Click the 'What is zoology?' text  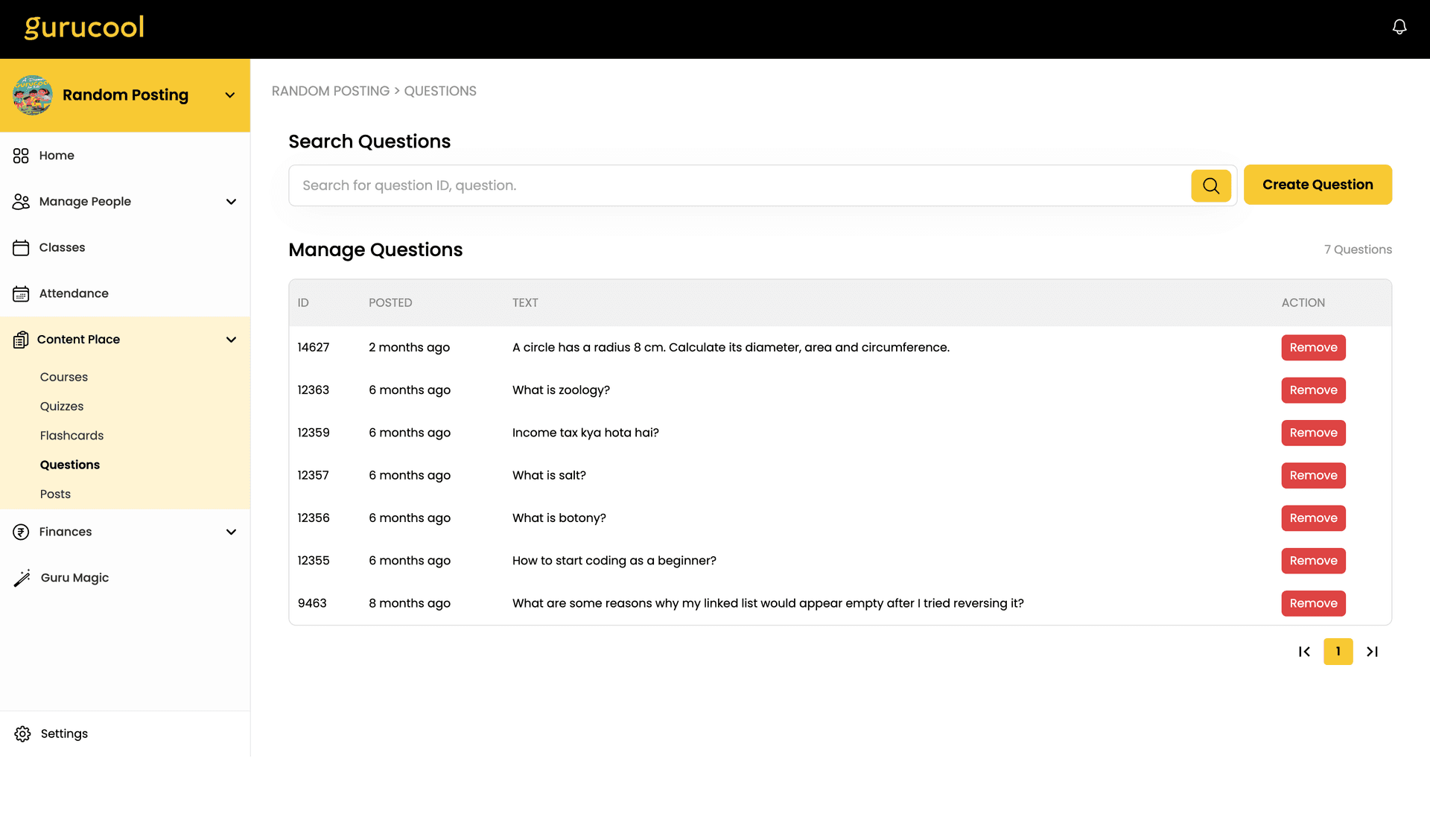[x=561, y=390]
